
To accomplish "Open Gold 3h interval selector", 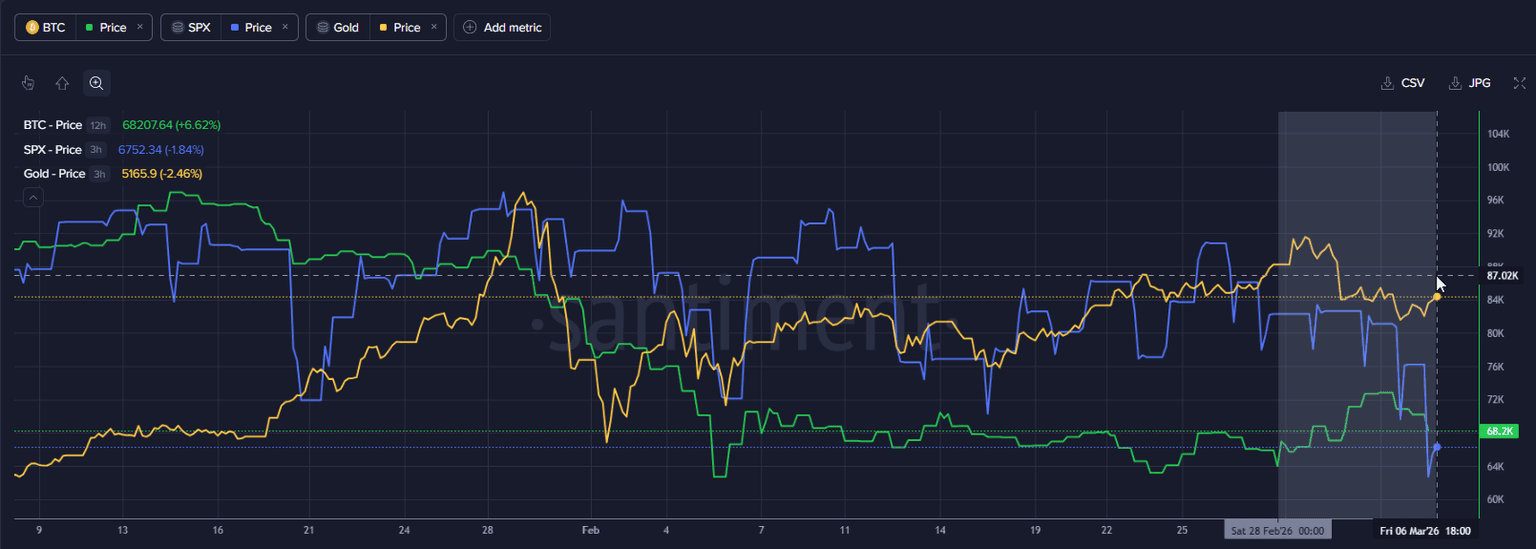I will [x=99, y=174].
